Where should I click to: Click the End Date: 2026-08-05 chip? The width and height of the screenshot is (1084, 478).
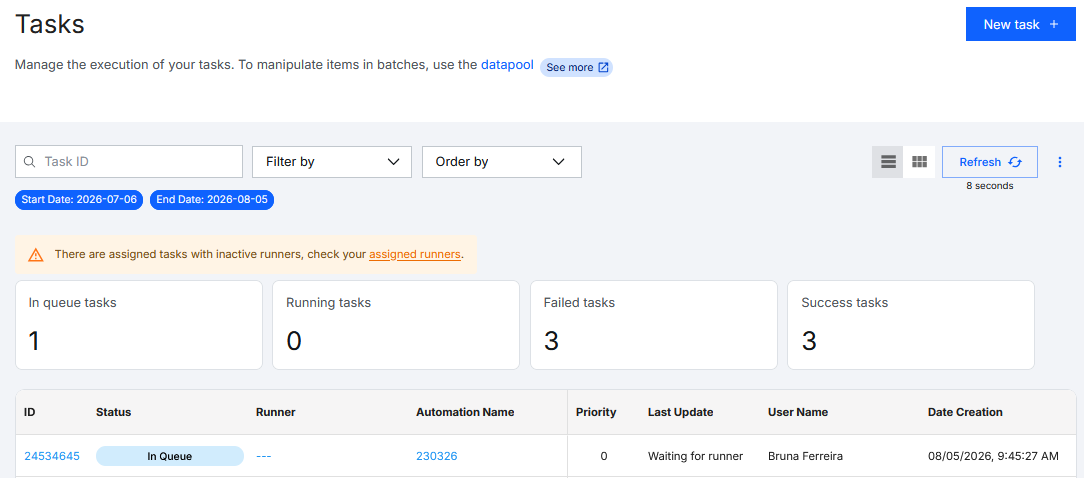[212, 200]
